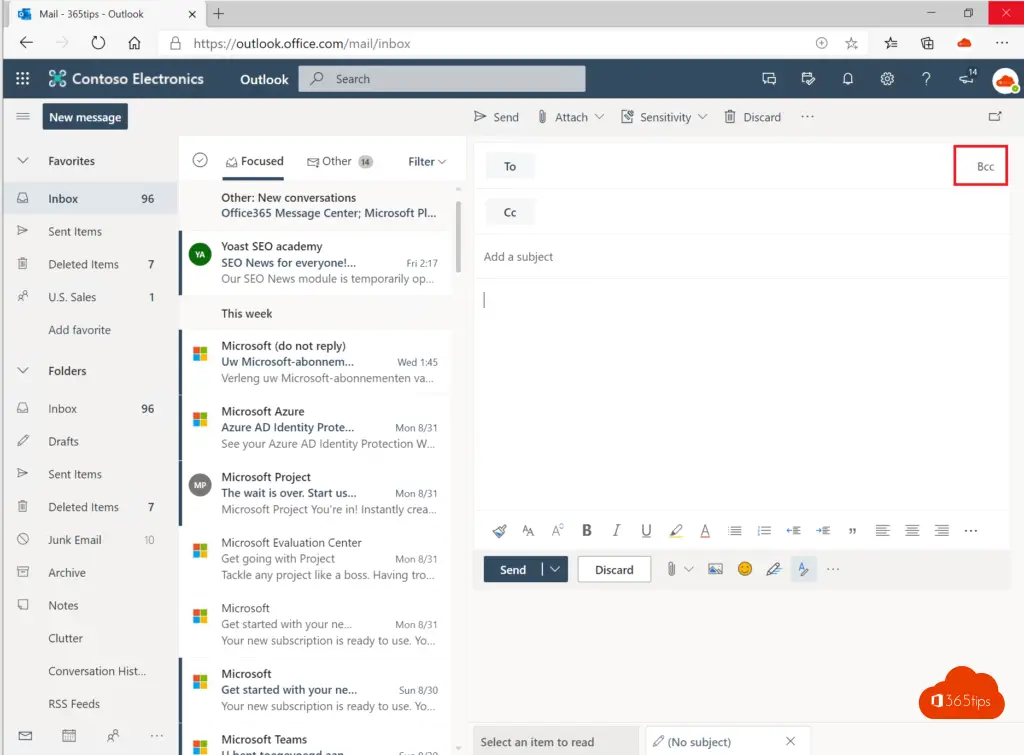This screenshot has width=1024, height=755.
Task: Expand the Sensitivity dropdown in the top toolbar
Action: click(664, 117)
